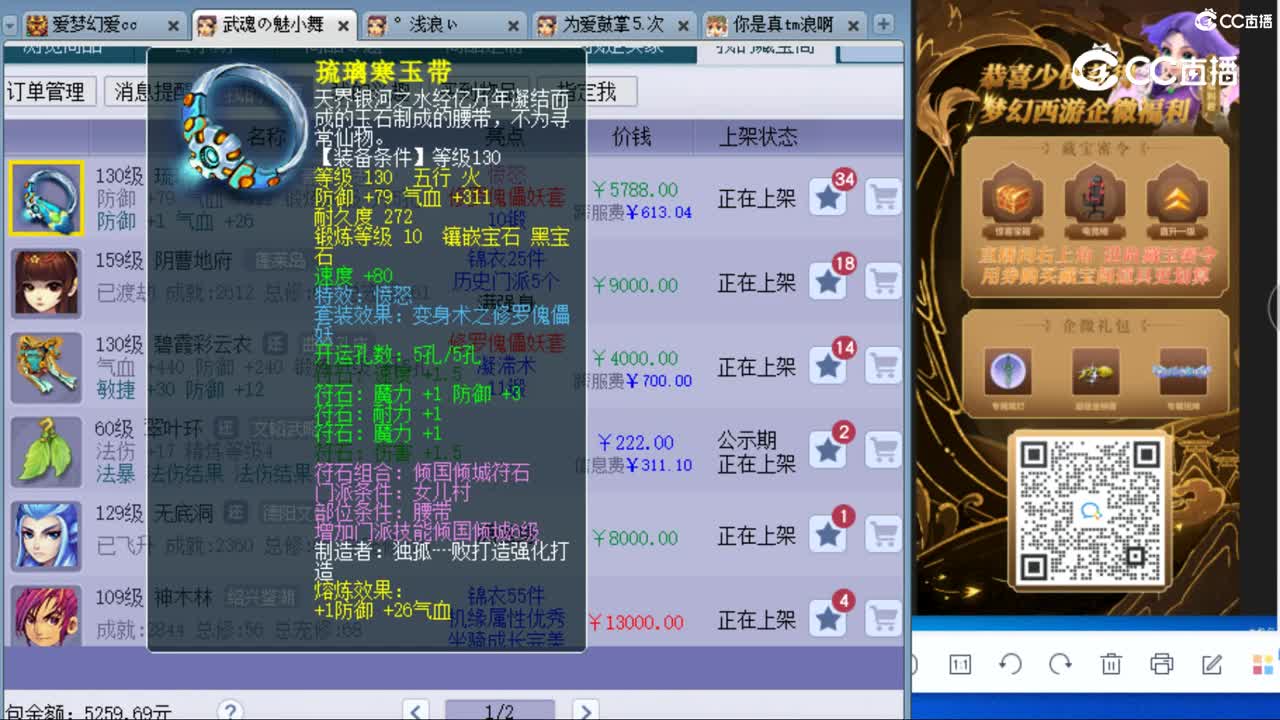Image resolution: width=1280 pixels, height=720 pixels.
Task: Click the golden upgrade chevron reward icon
Action: pos(1175,199)
